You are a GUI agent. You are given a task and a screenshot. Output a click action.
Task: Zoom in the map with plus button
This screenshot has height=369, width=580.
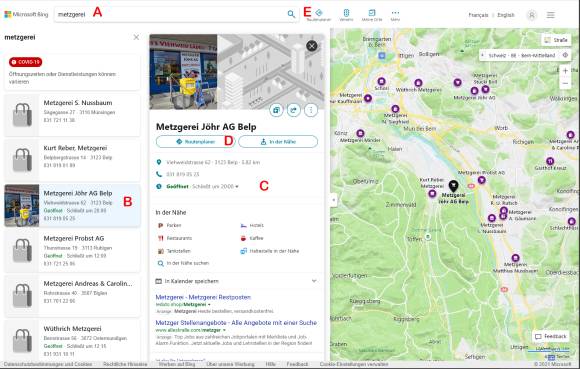(x=565, y=71)
